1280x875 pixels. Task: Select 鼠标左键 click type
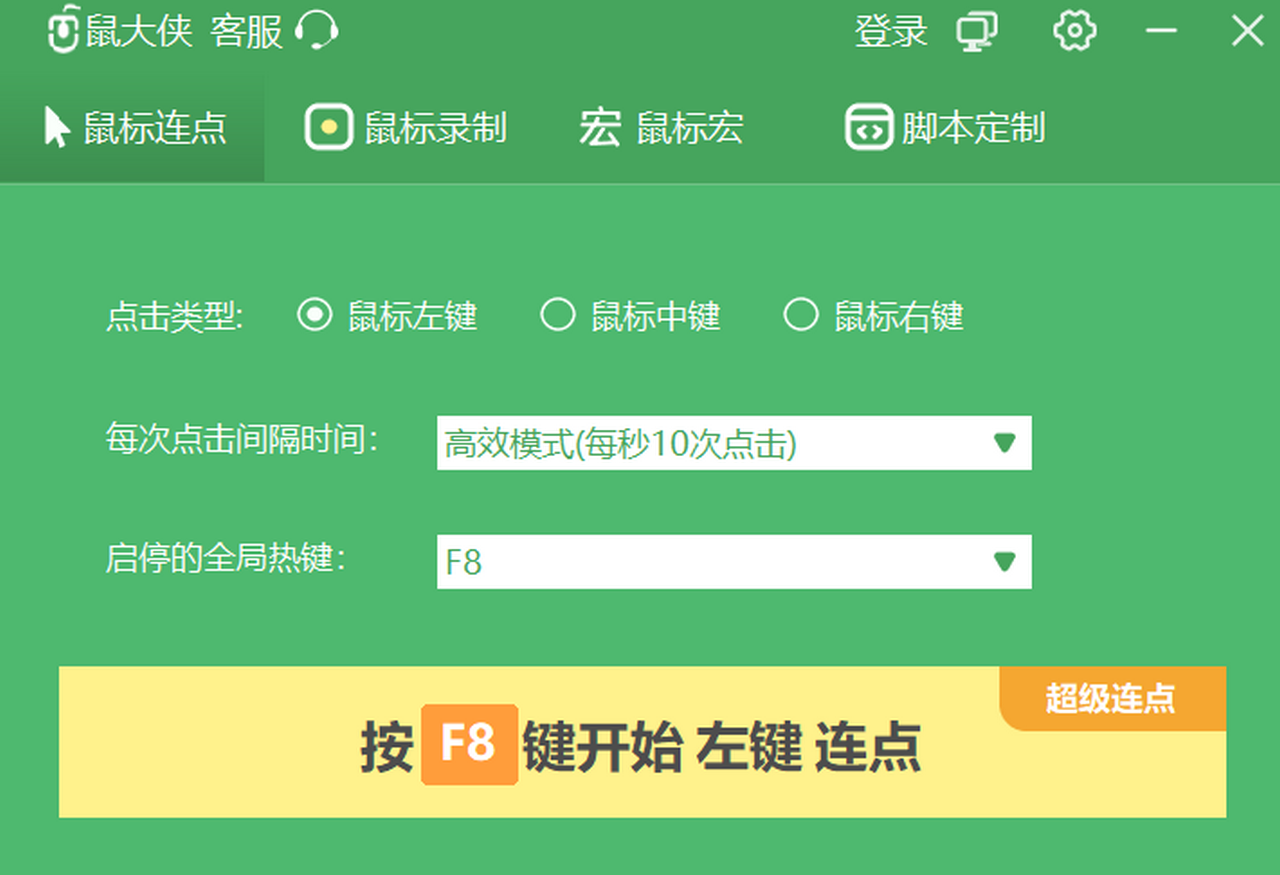pyautogui.click(x=313, y=315)
